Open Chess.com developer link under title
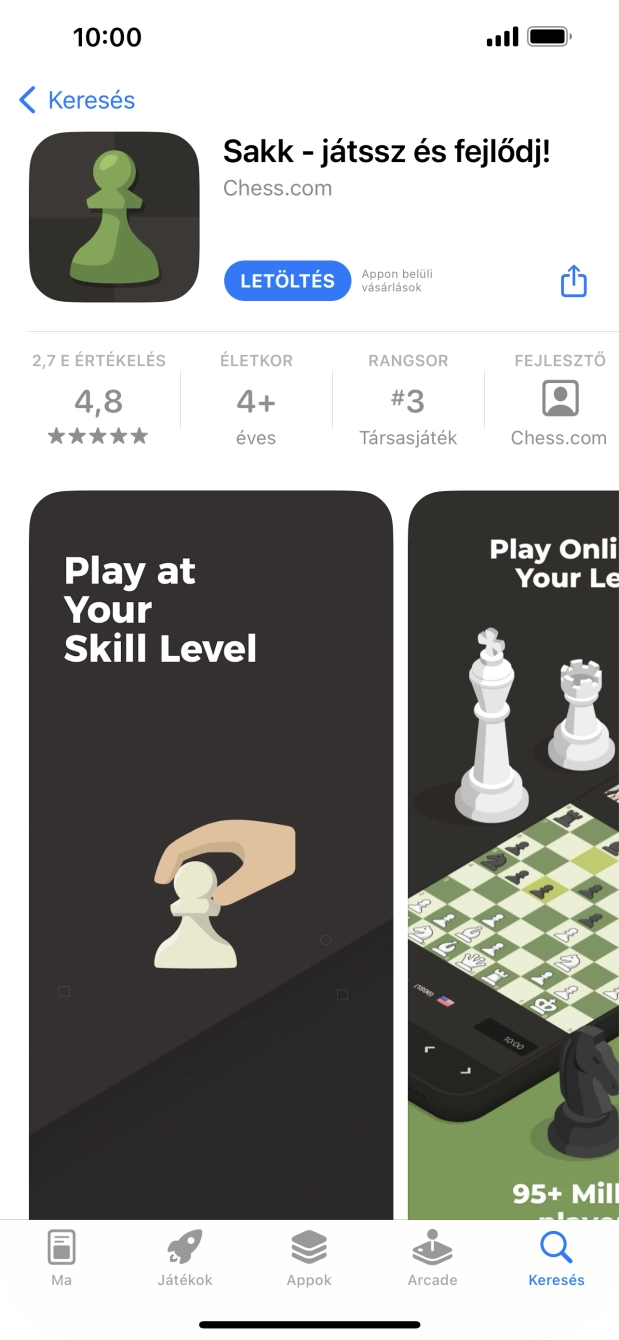 277,188
